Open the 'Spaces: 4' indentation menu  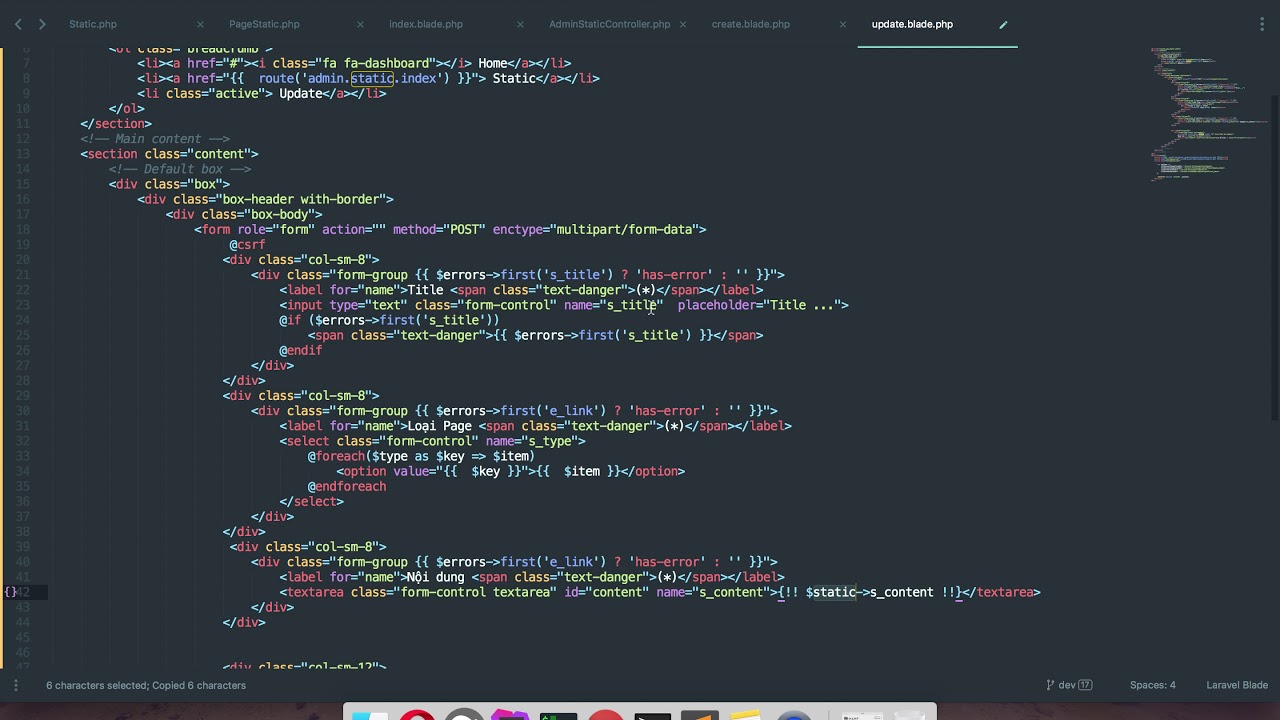coord(1153,685)
